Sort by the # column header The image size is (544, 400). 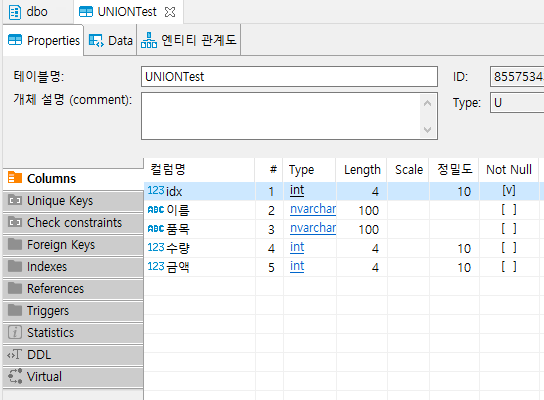coord(269,170)
